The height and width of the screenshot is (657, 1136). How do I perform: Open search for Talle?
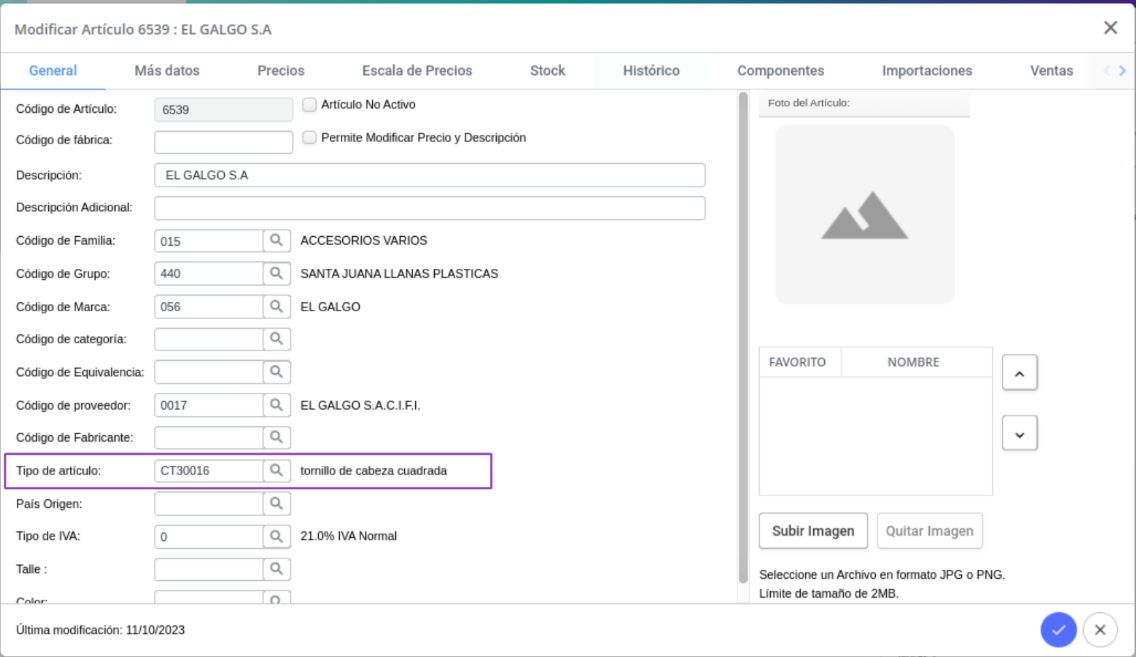(276, 569)
